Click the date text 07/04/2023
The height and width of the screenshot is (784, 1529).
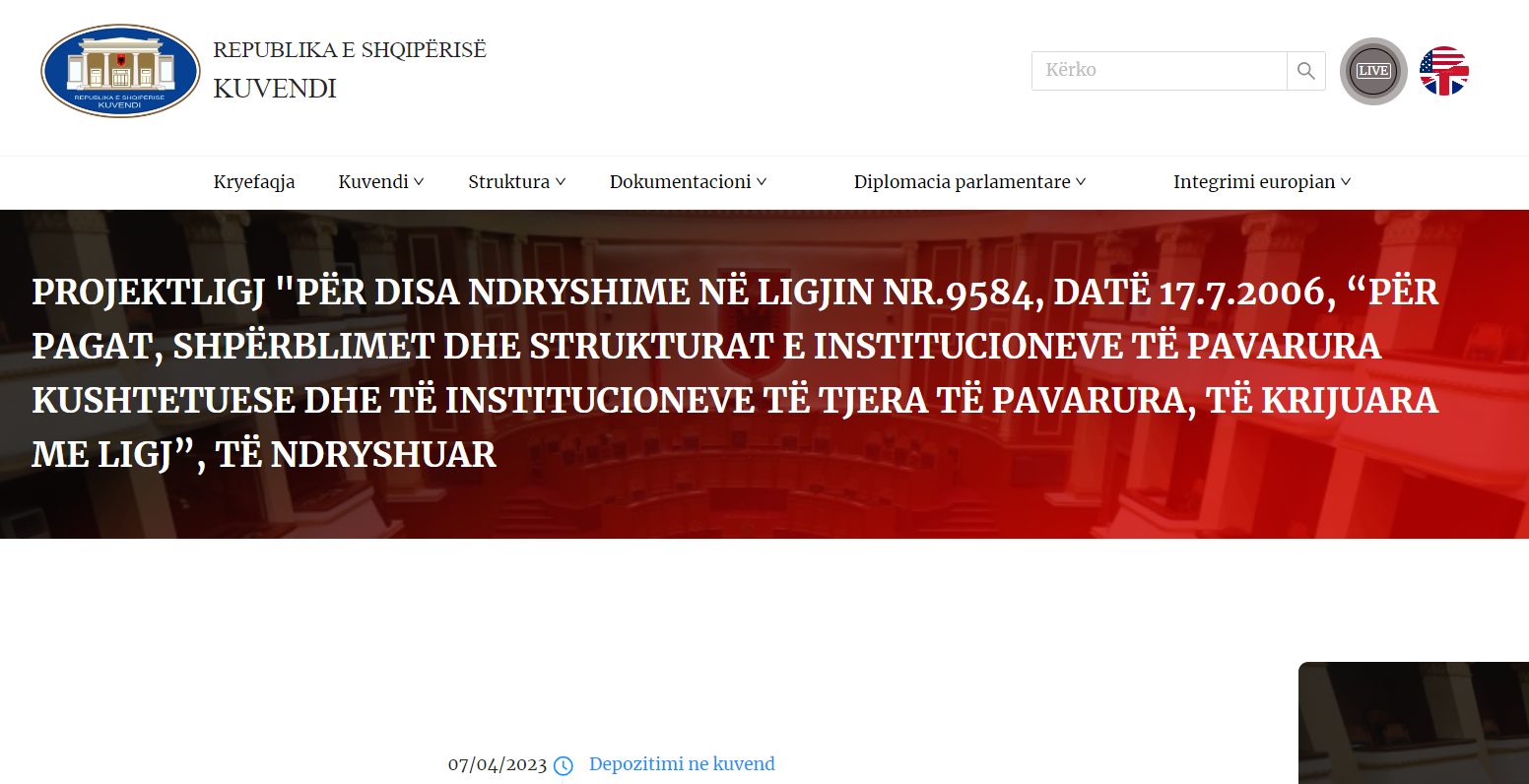click(498, 765)
